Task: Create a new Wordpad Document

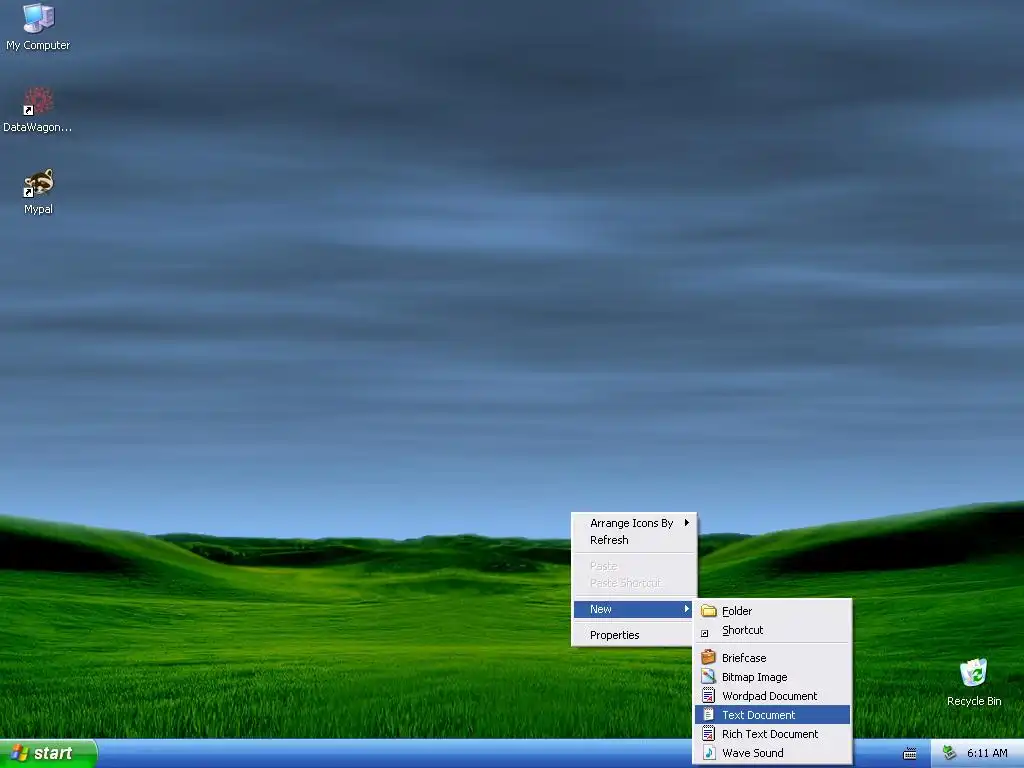Action: pos(773,696)
